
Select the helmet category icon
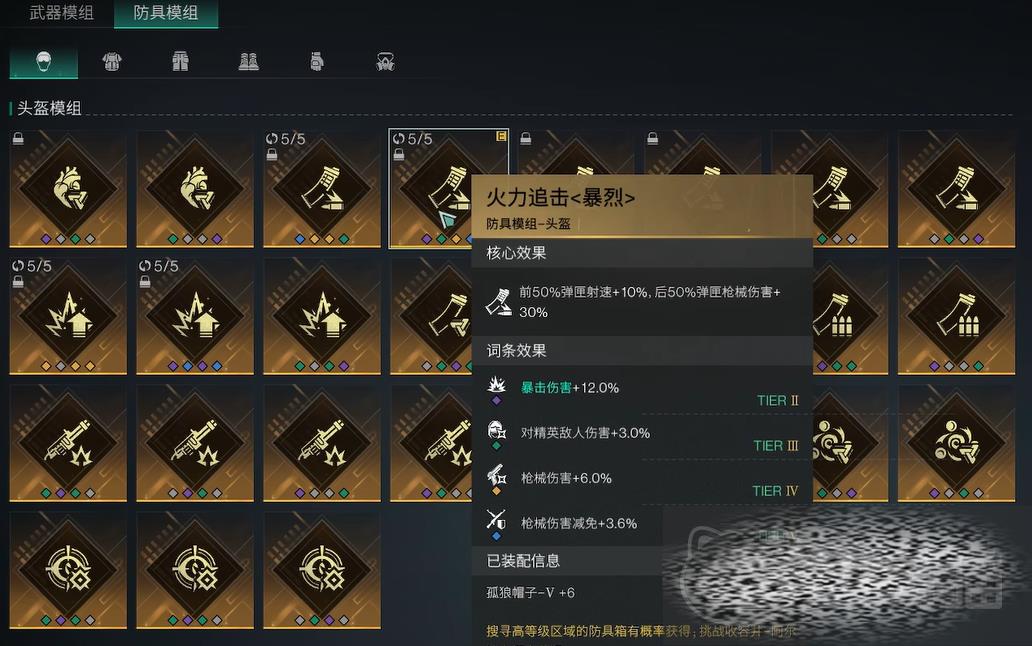(43, 62)
